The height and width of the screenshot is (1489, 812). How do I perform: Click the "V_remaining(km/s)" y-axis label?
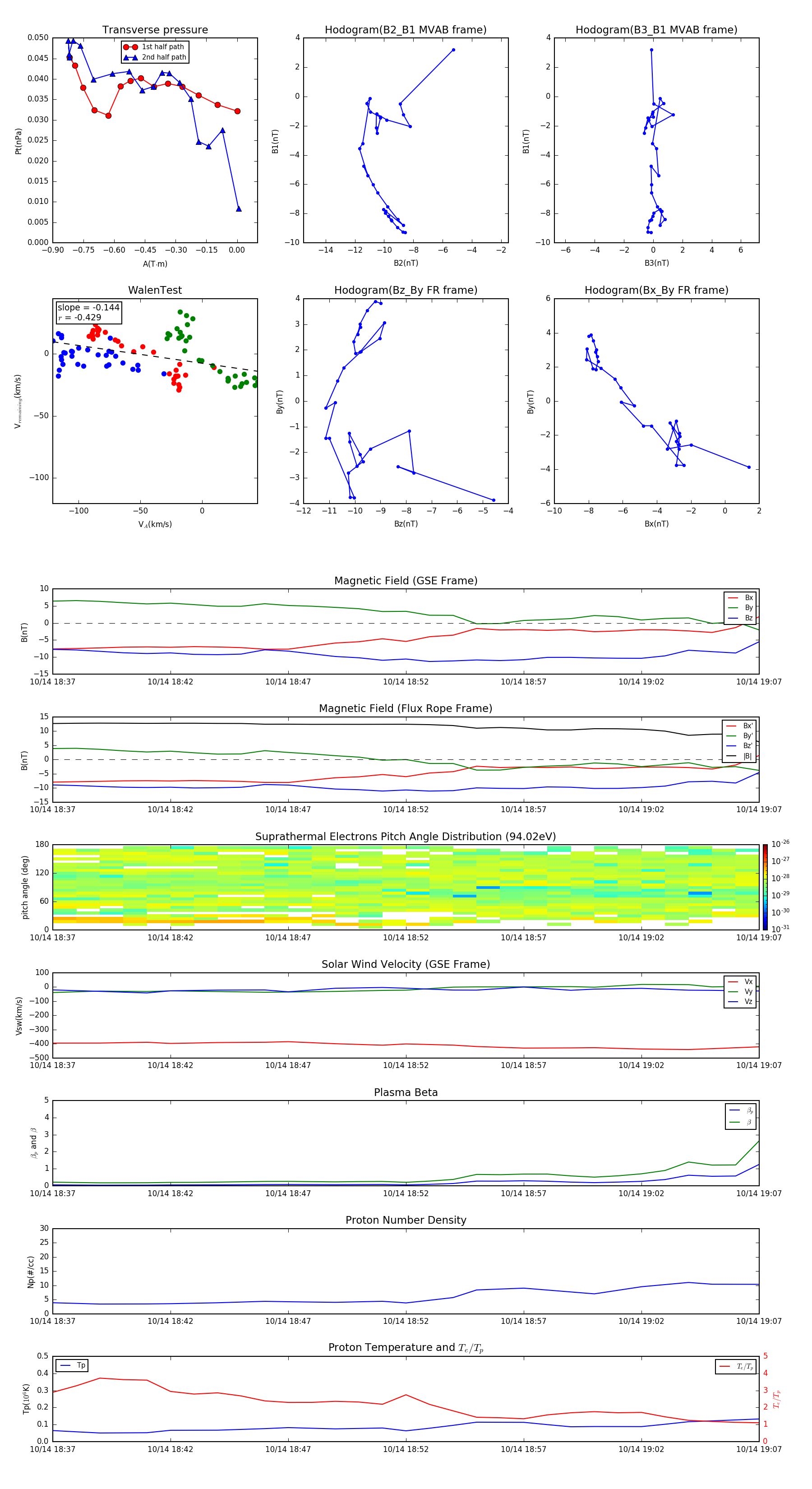(x=18, y=401)
